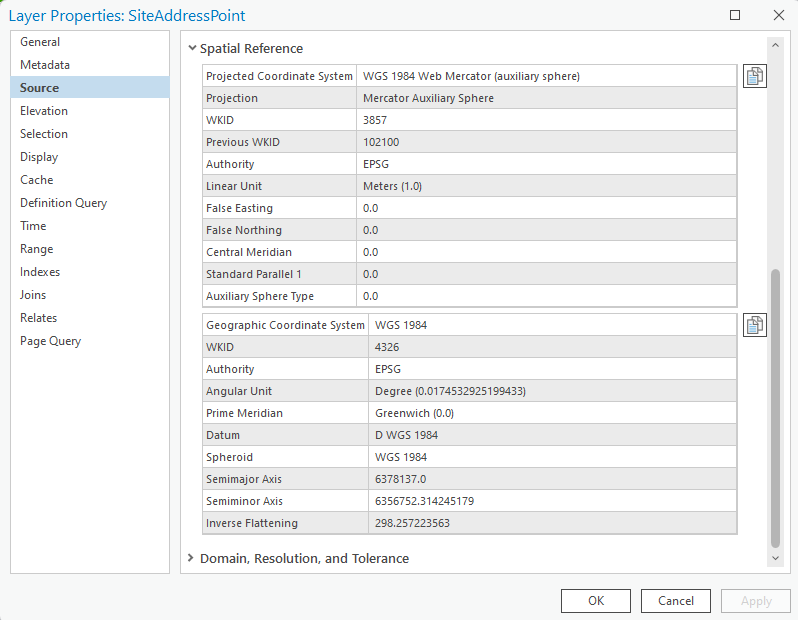Screen dimensions: 798x620
Task: Confirm changes with the OK button
Action: [x=596, y=601]
